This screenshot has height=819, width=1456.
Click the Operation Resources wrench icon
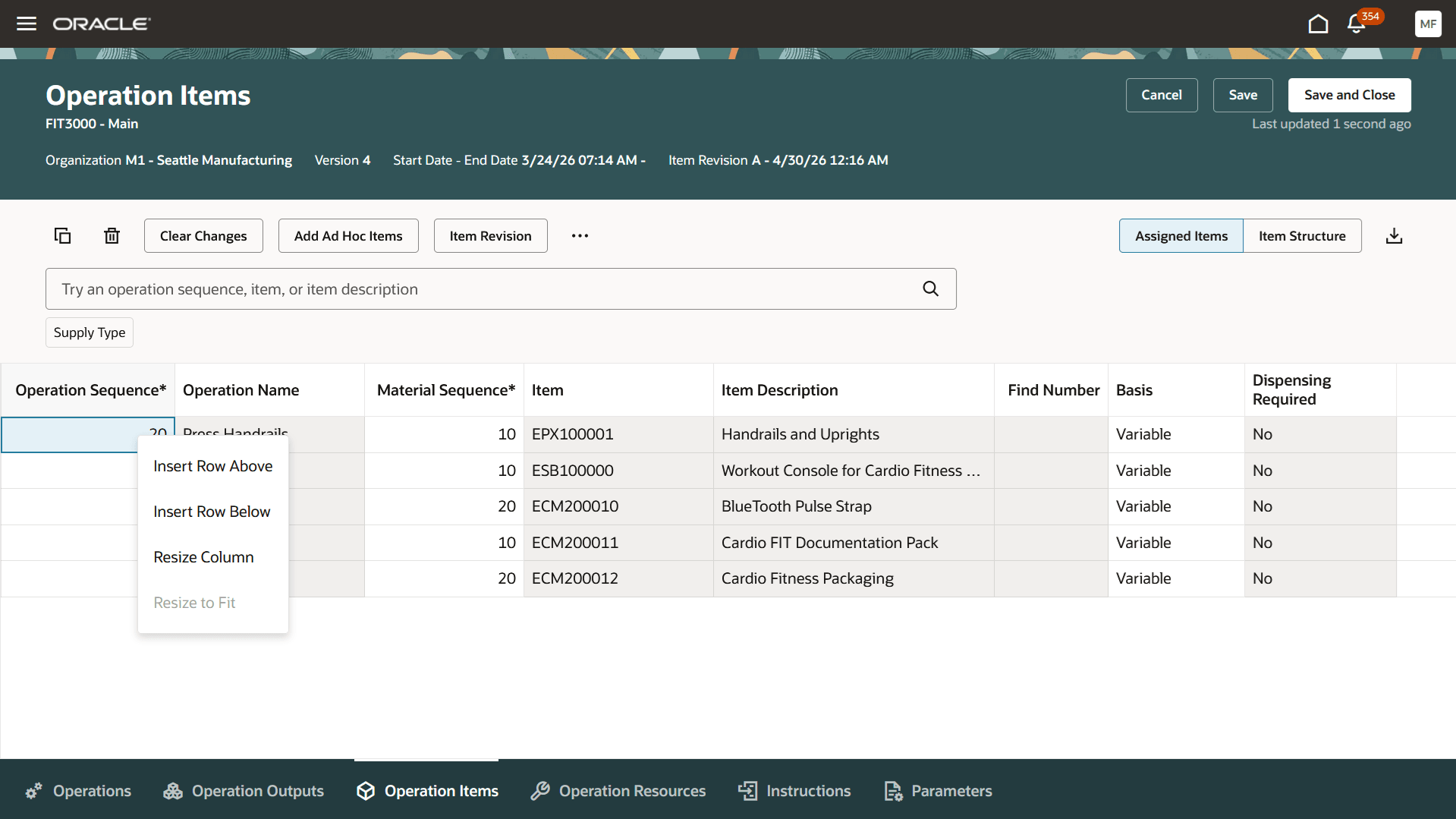[540, 791]
